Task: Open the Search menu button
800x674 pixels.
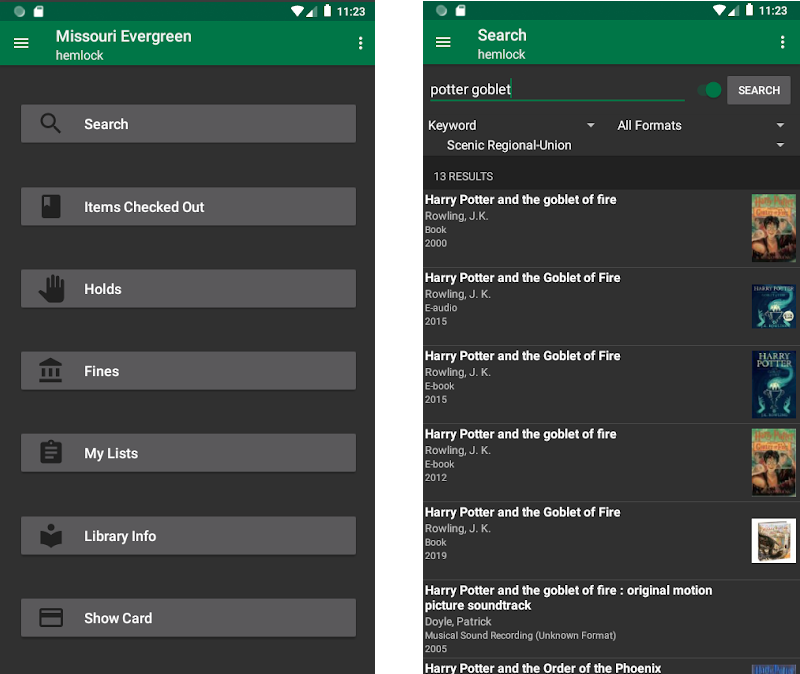Action: point(188,123)
